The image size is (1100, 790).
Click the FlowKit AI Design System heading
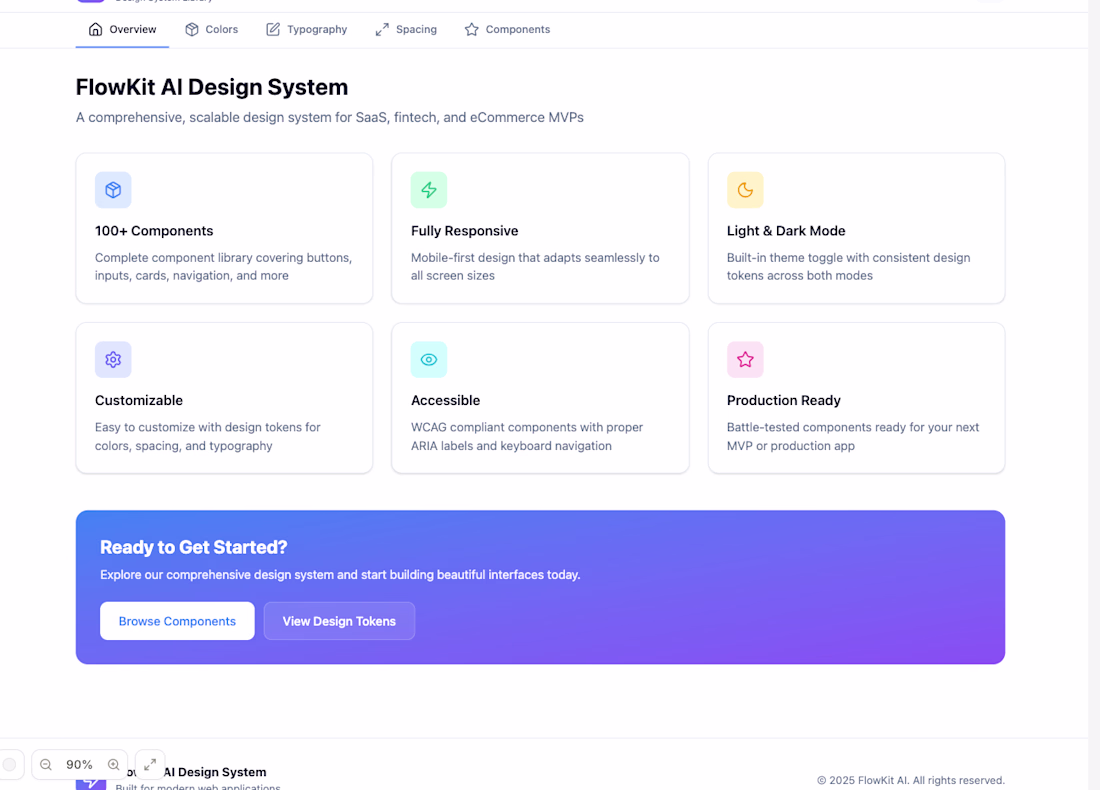click(x=212, y=87)
